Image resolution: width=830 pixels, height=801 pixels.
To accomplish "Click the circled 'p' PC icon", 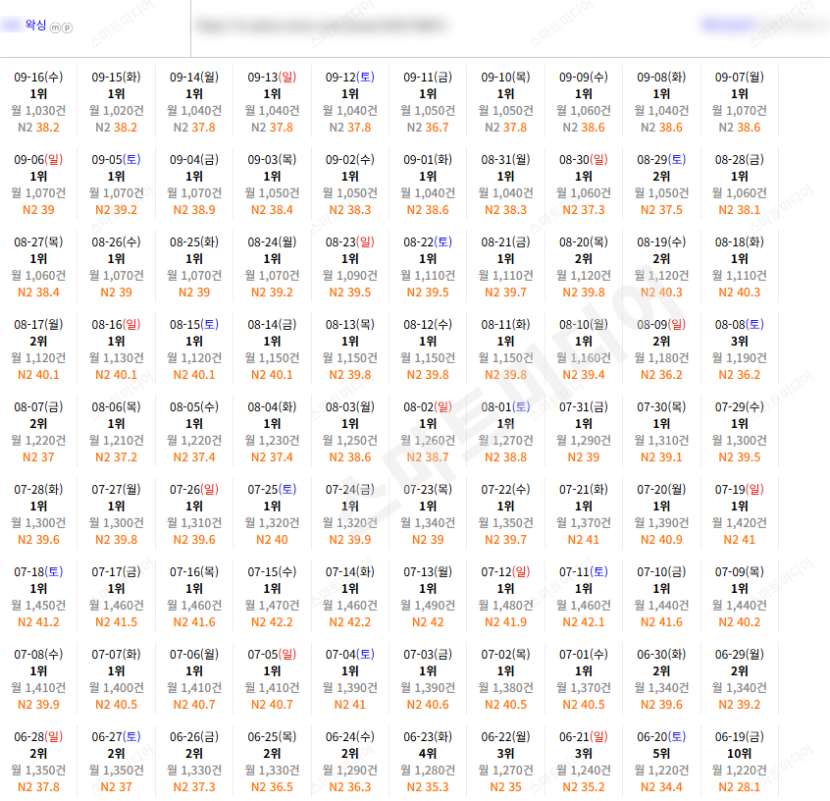I will [67, 28].
